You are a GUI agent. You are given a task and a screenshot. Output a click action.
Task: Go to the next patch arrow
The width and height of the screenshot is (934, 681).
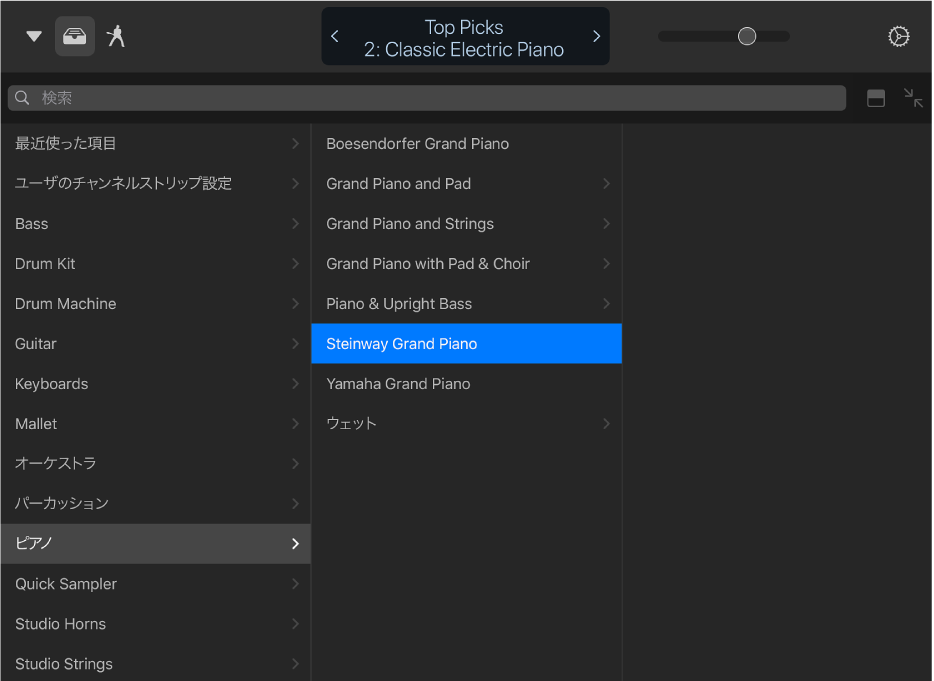pyautogui.click(x=596, y=36)
